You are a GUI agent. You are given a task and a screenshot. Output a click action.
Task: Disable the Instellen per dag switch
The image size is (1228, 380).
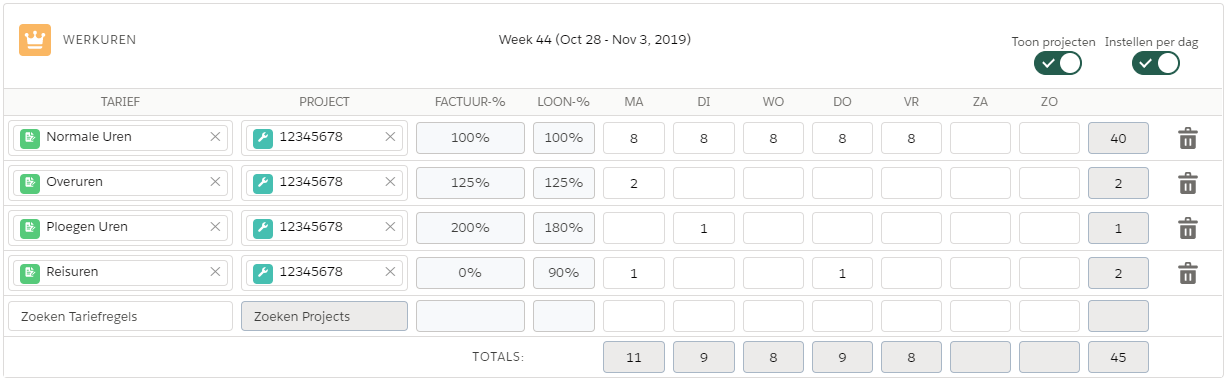pyautogui.click(x=1155, y=63)
